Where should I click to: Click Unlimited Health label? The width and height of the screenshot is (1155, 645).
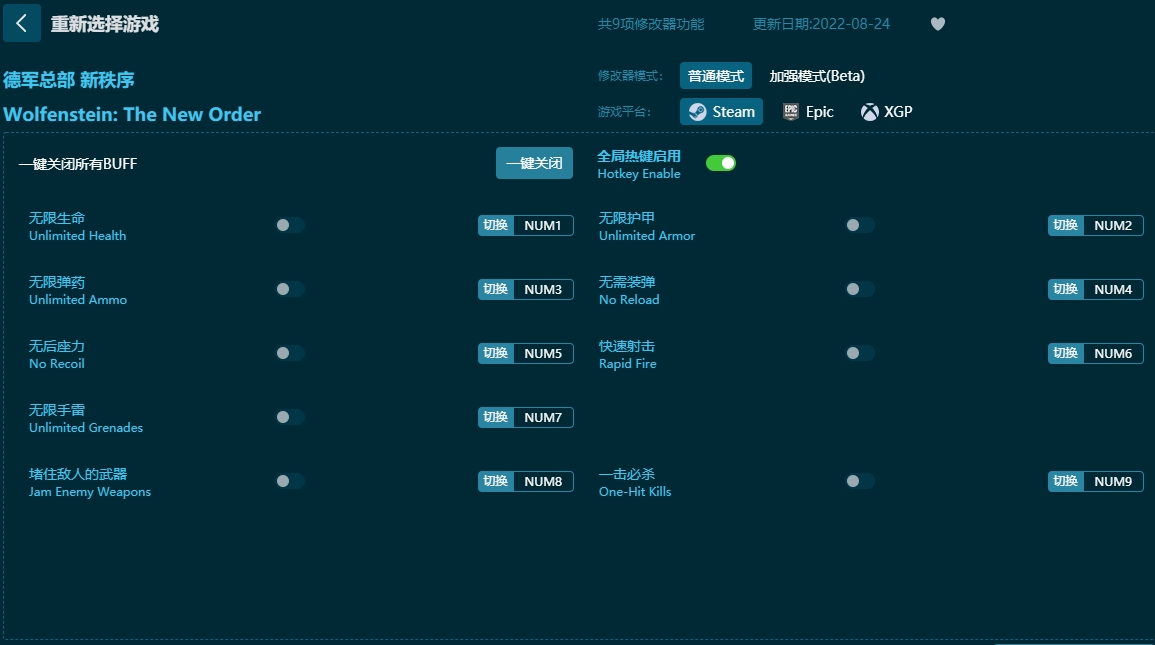click(x=77, y=236)
